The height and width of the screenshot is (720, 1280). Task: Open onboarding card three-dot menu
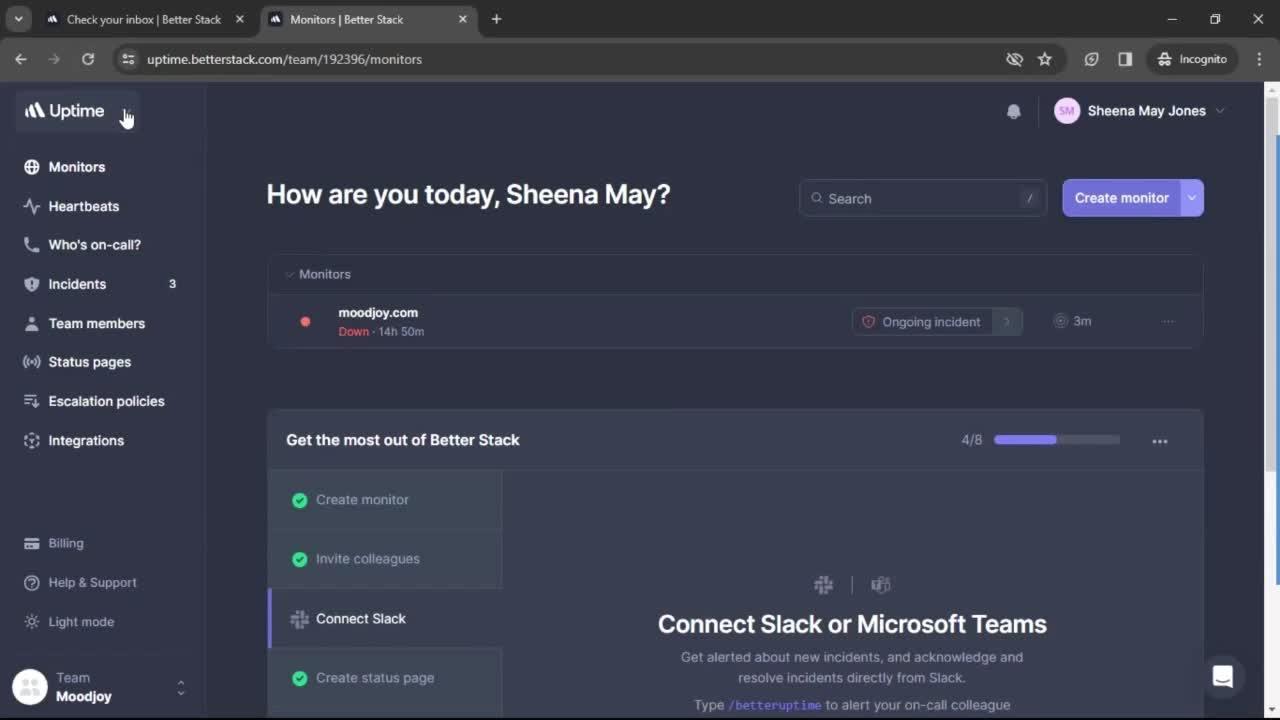click(x=1160, y=441)
